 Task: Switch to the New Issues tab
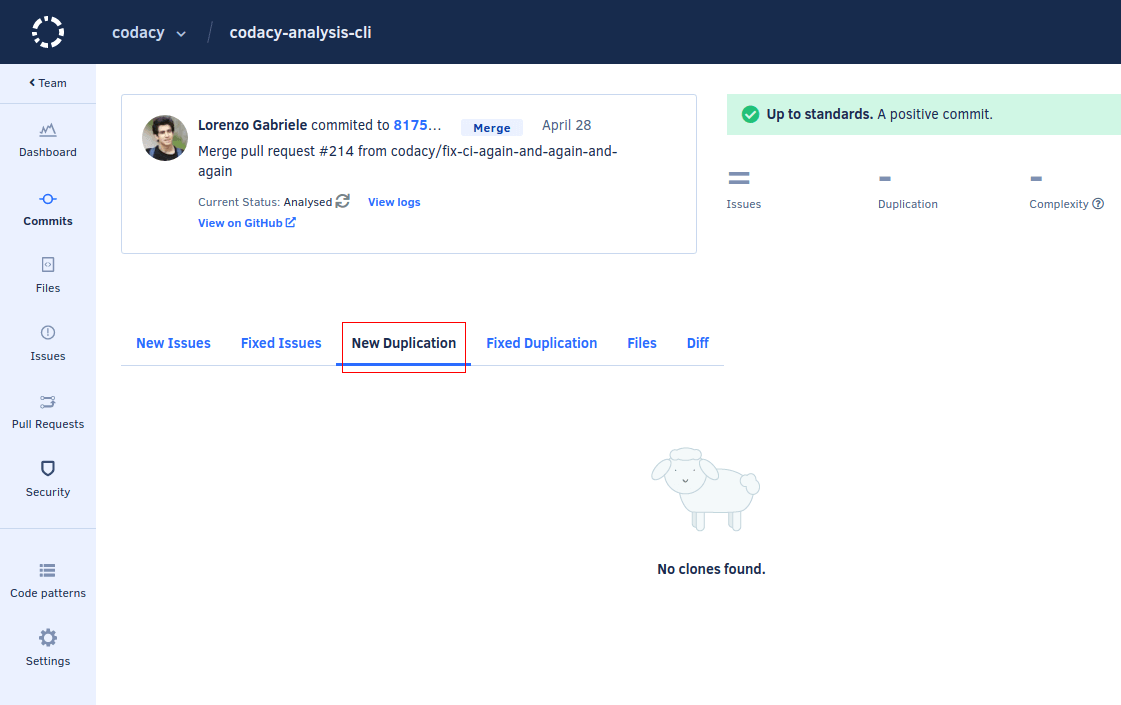pos(173,343)
